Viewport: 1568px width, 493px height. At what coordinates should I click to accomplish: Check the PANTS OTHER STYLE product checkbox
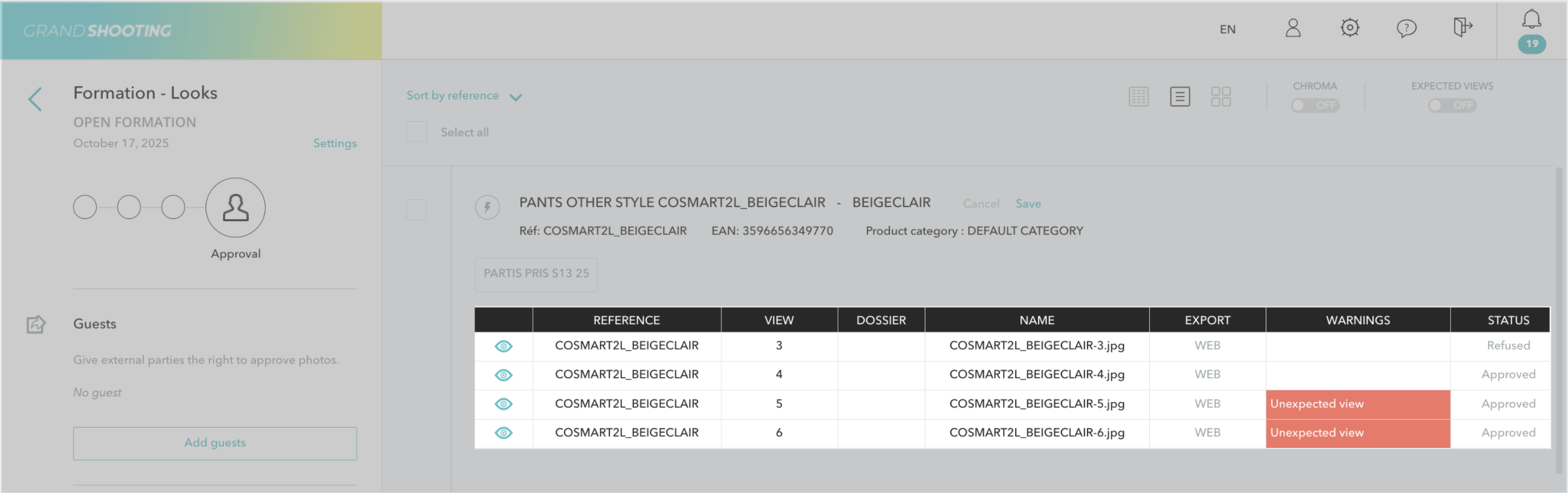[416, 210]
